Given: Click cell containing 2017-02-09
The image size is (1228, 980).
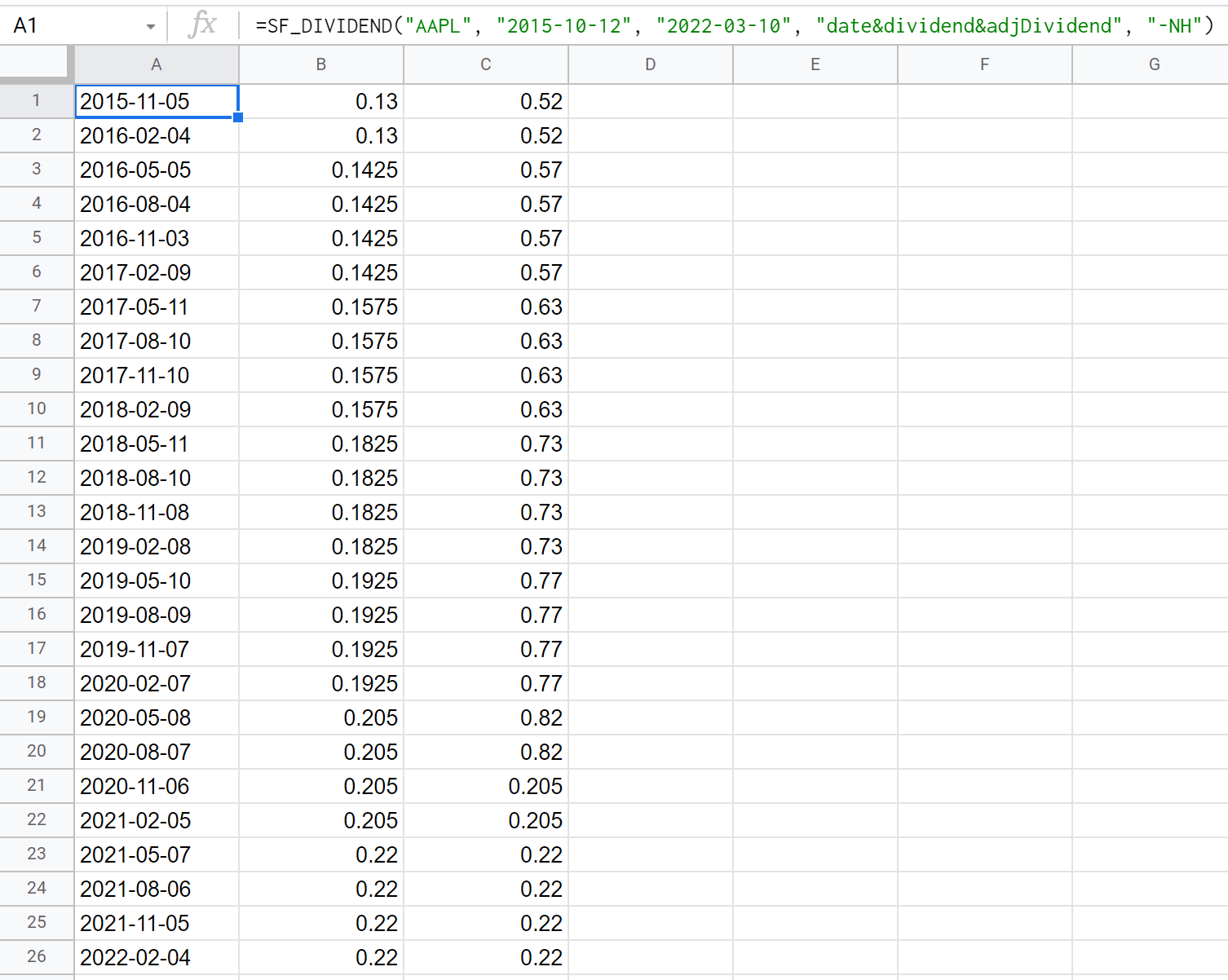Looking at the screenshot, I should (x=157, y=272).
